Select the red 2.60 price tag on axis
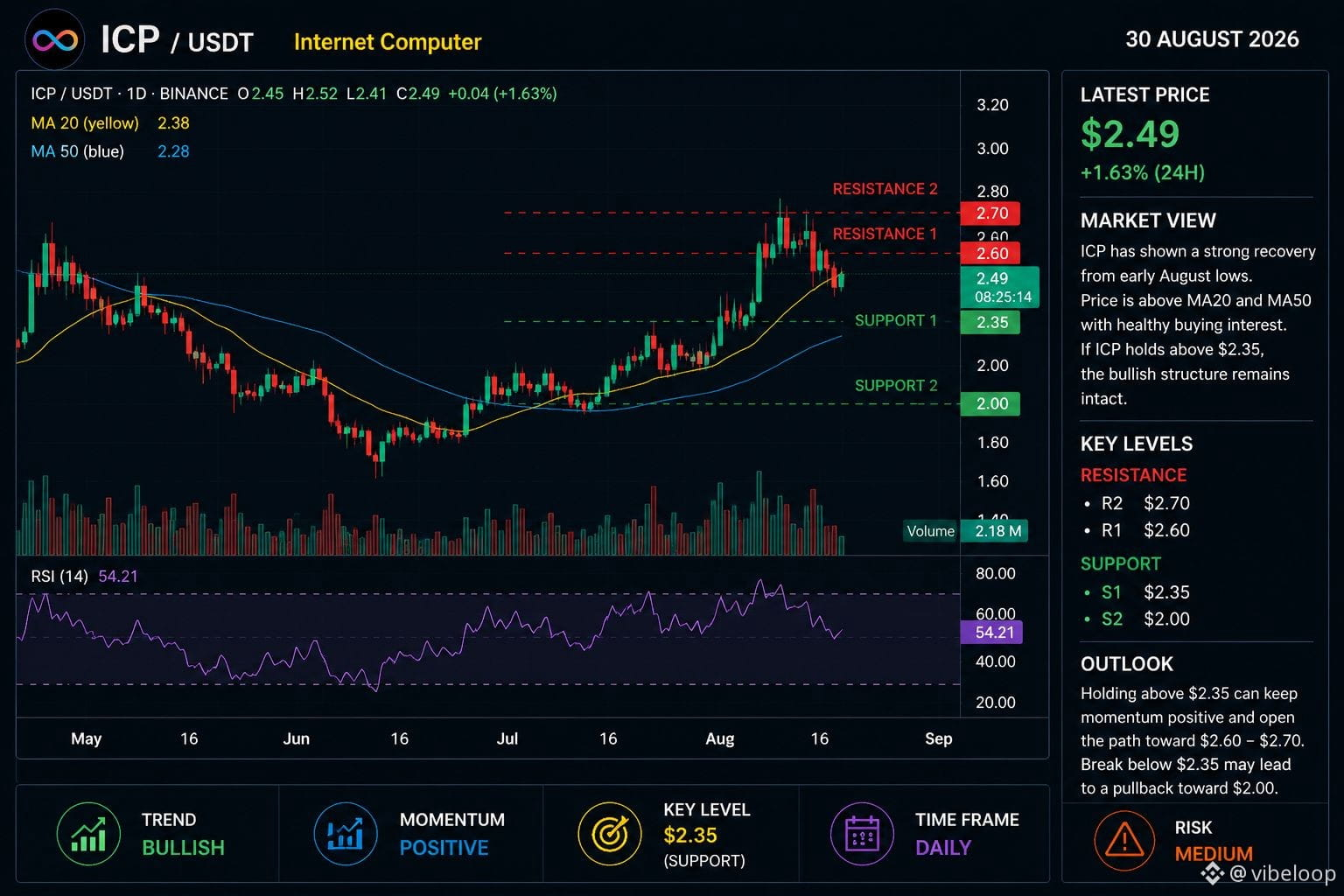The height and width of the screenshot is (896, 1344). click(x=990, y=254)
